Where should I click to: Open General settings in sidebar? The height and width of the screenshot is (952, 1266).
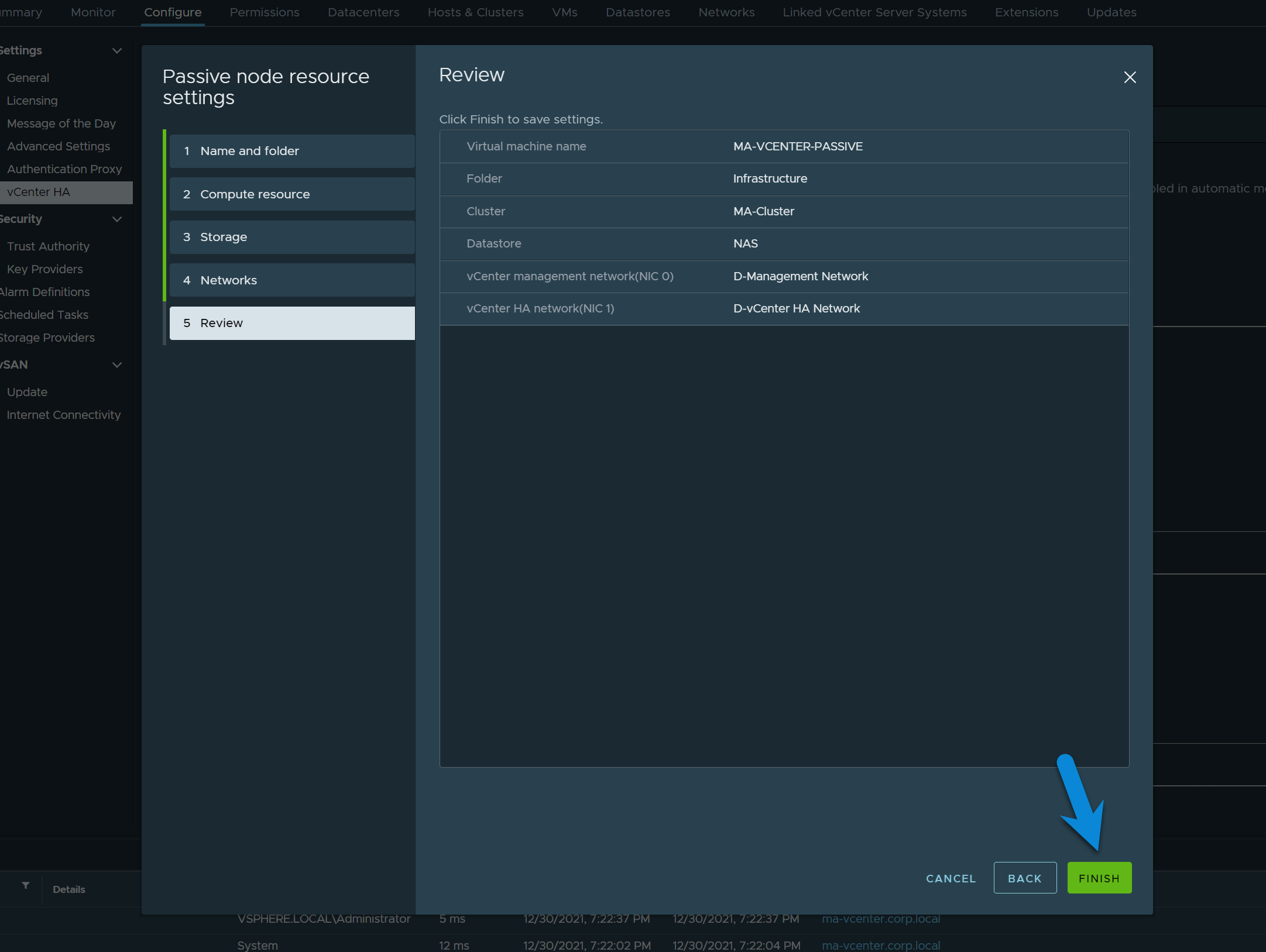28,78
